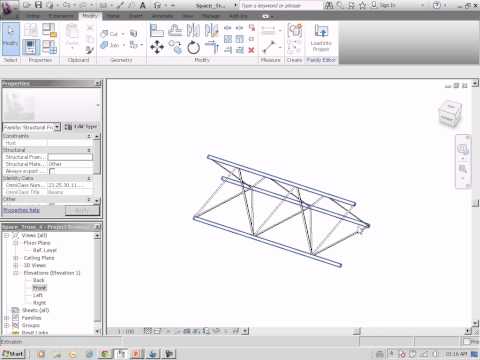The width and height of the screenshot is (480, 360).
Task: Click the Measure Between Two References tool
Action: point(269,47)
